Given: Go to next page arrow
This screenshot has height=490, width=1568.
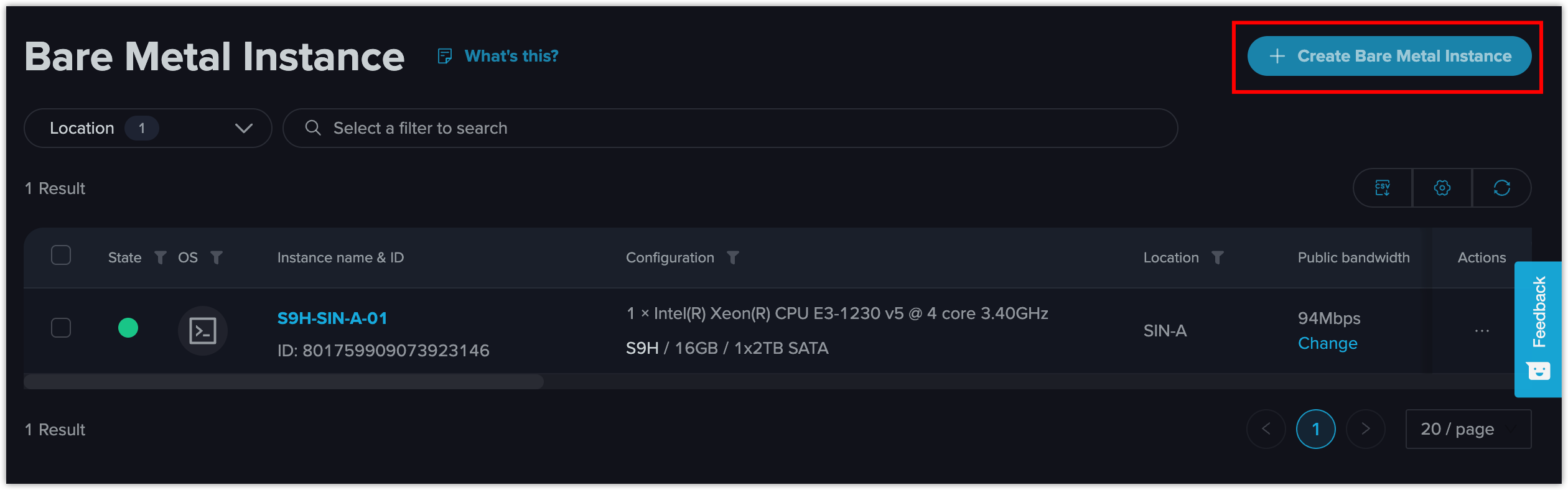Looking at the screenshot, I should 1366,429.
